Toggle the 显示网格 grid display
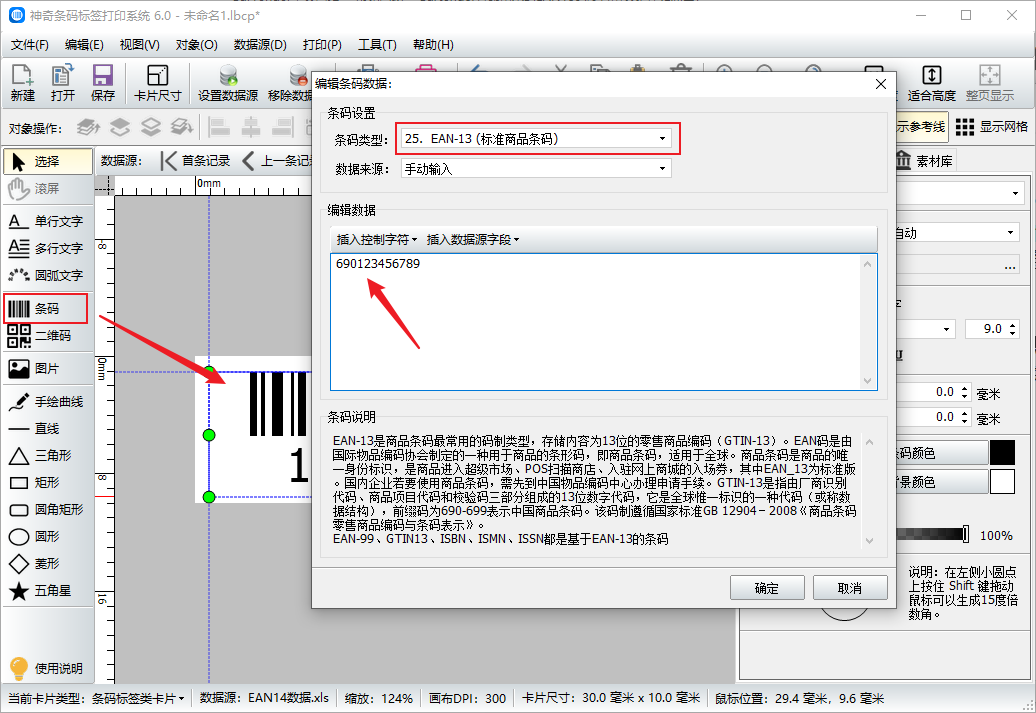Image resolution: width=1036 pixels, height=713 pixels. (x=992, y=127)
